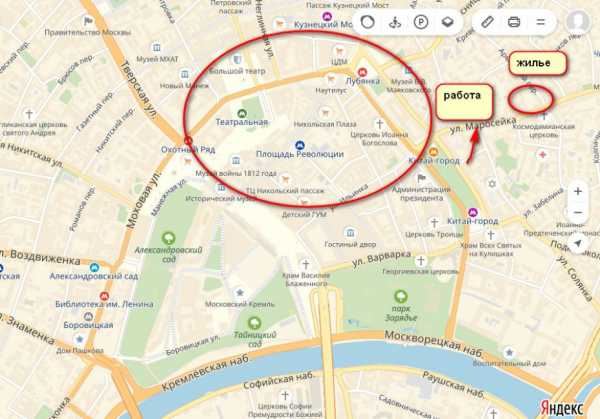Zoom in with the plus button
Screen dimensions: 600x419
point(578,191)
